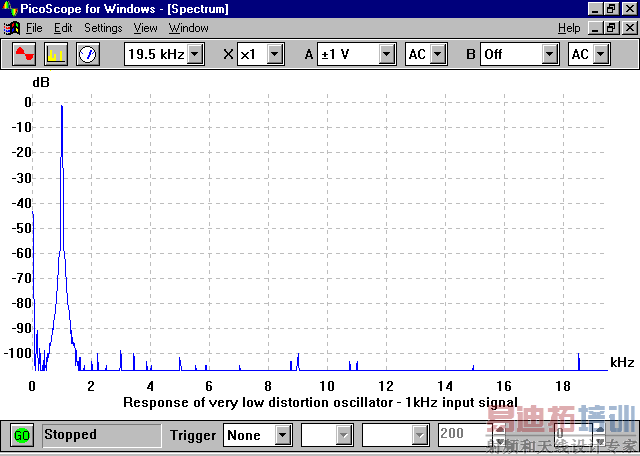640x456 pixels.
Task: Minimize the PicoScope main window
Action: coord(596,9)
